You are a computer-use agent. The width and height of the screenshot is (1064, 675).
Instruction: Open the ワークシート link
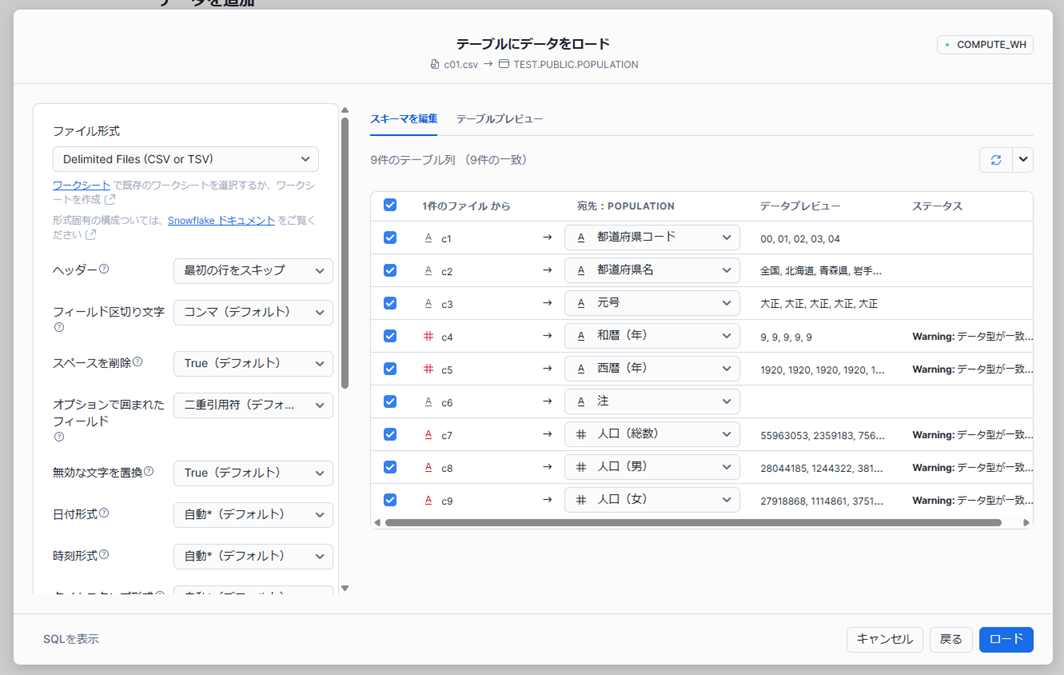pyautogui.click(x=81, y=185)
